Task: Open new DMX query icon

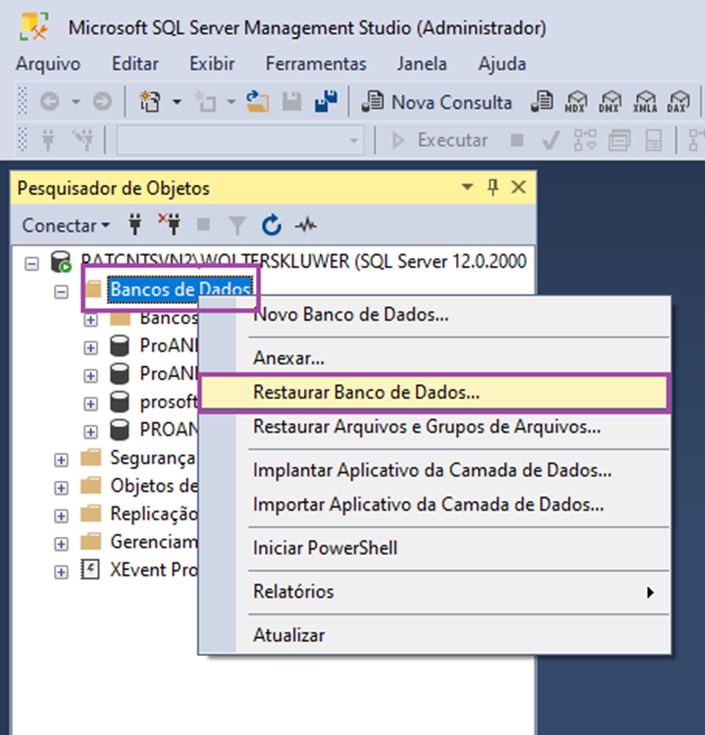Action: (x=609, y=101)
